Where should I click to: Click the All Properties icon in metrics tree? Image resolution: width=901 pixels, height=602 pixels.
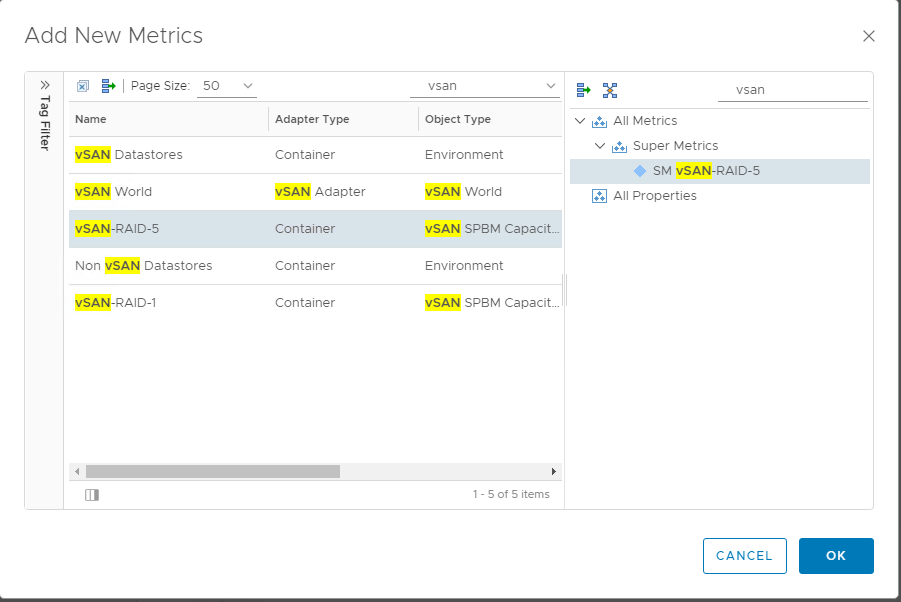599,196
